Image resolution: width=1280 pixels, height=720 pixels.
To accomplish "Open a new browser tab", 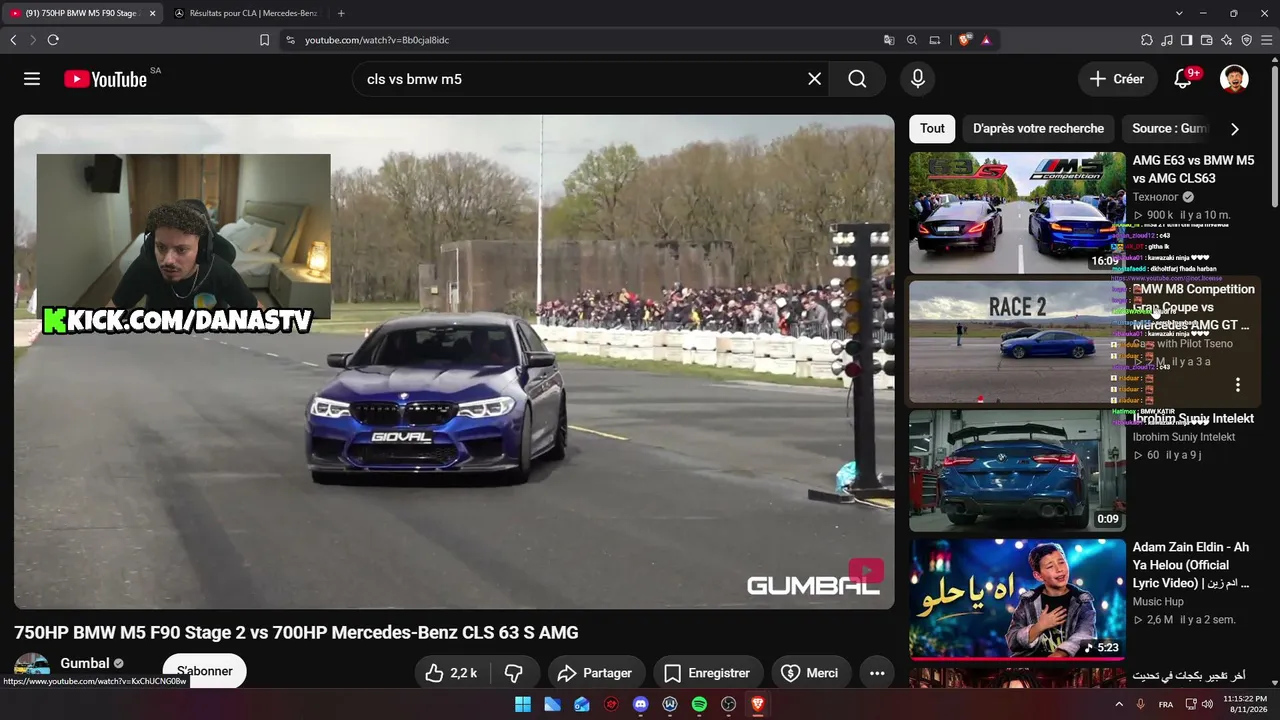I will (341, 13).
